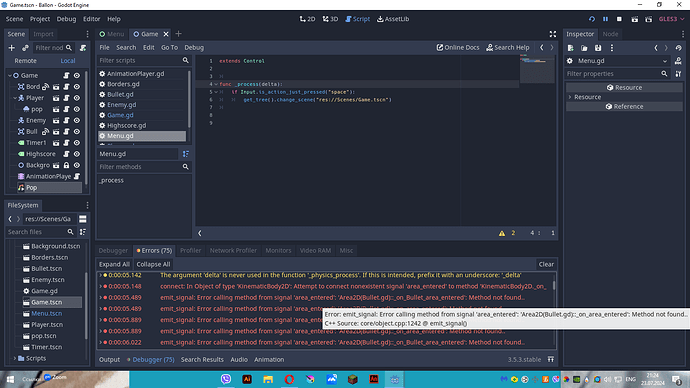The width and height of the screenshot is (690, 388).
Task: Clear the errors list
Action: 546,264
